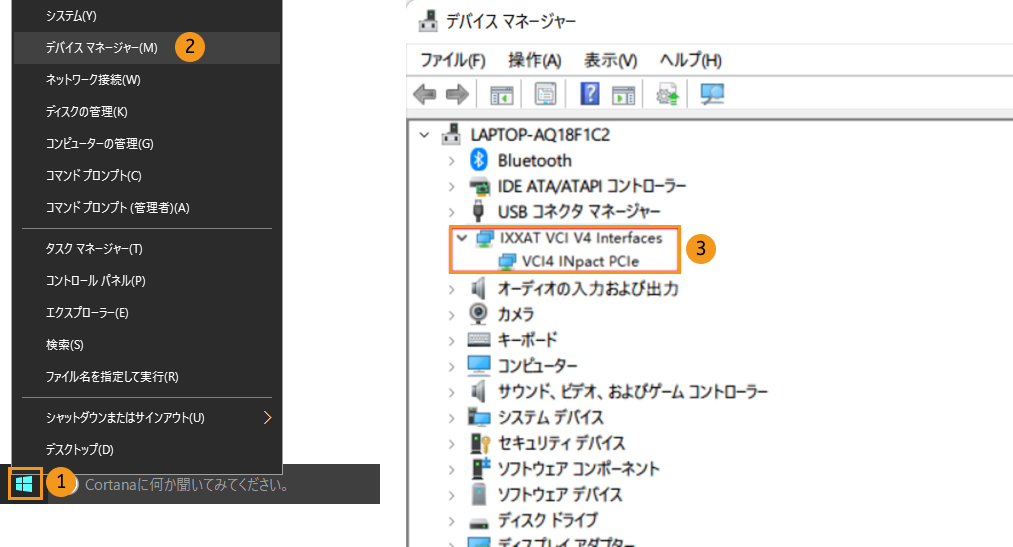Select 検索(S) menu entry
This screenshot has height=547, width=1013.
tap(147, 344)
